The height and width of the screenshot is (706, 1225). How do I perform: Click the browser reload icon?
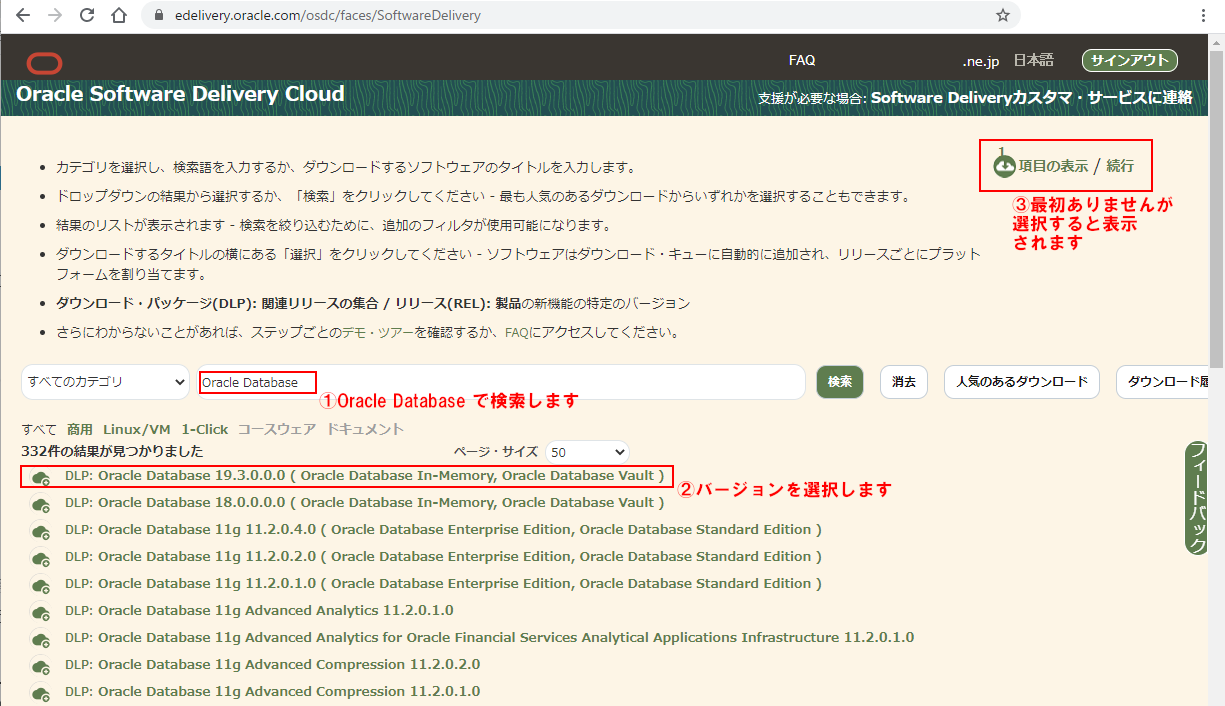click(x=87, y=16)
